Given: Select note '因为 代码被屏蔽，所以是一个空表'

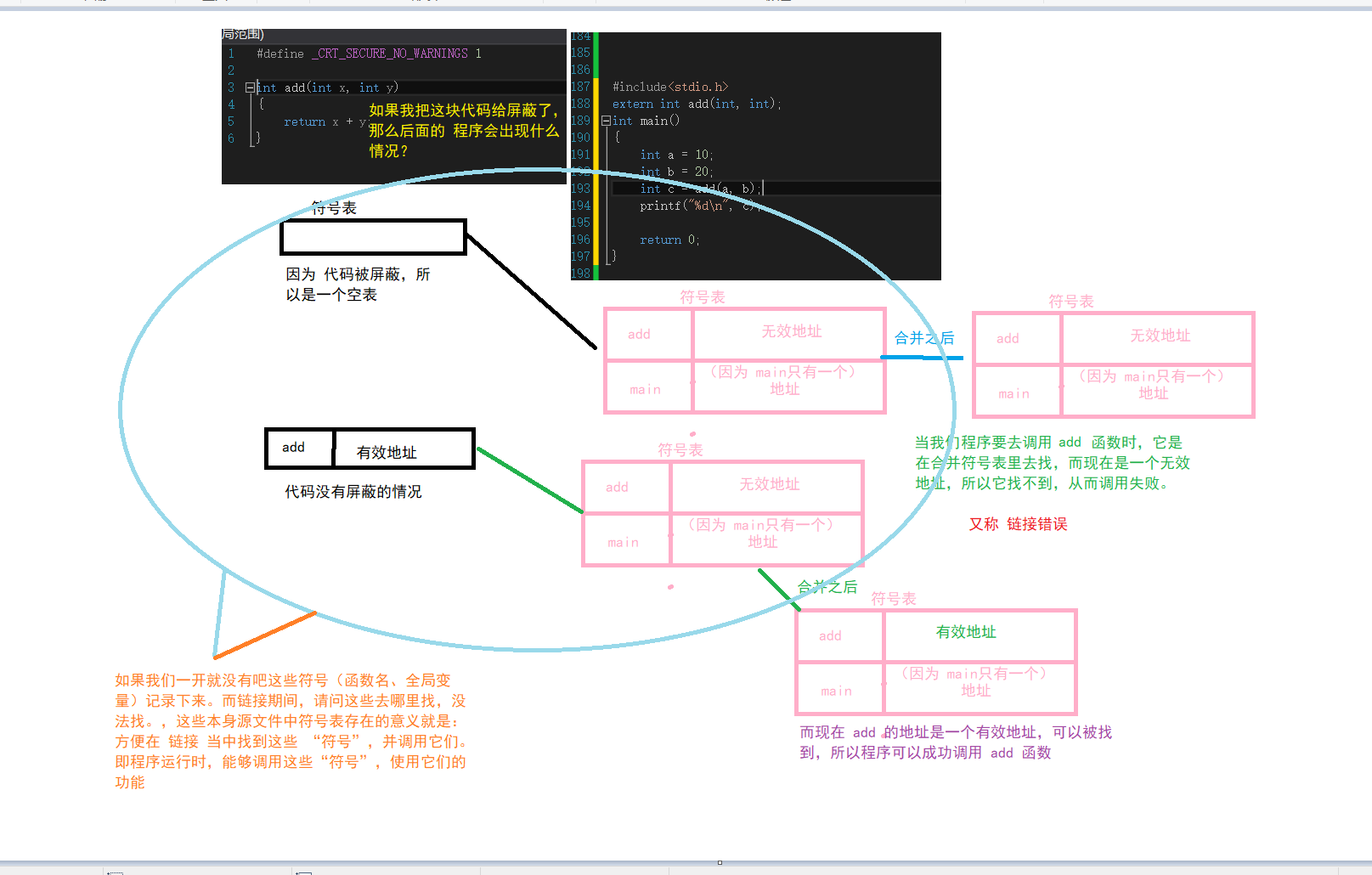Looking at the screenshot, I should (x=358, y=285).
